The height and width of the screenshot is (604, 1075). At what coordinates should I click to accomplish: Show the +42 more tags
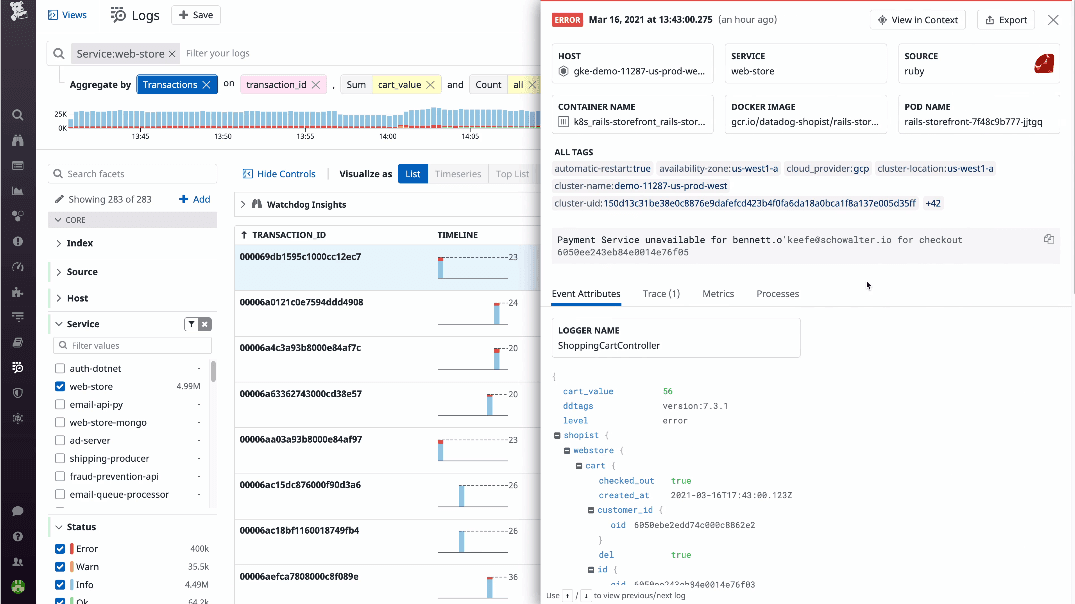(x=933, y=203)
